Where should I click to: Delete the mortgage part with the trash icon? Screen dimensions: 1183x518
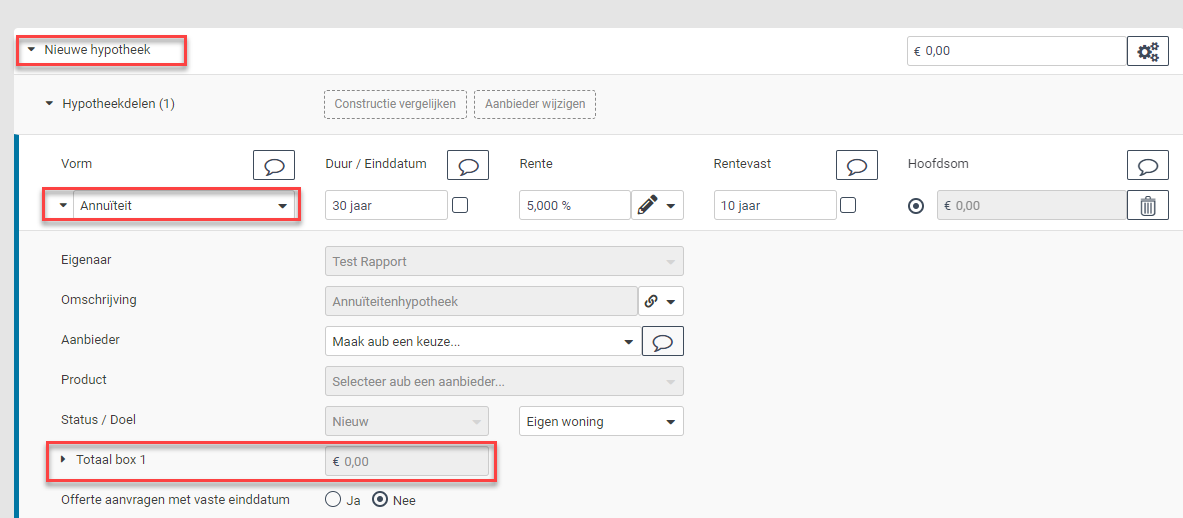point(1148,205)
